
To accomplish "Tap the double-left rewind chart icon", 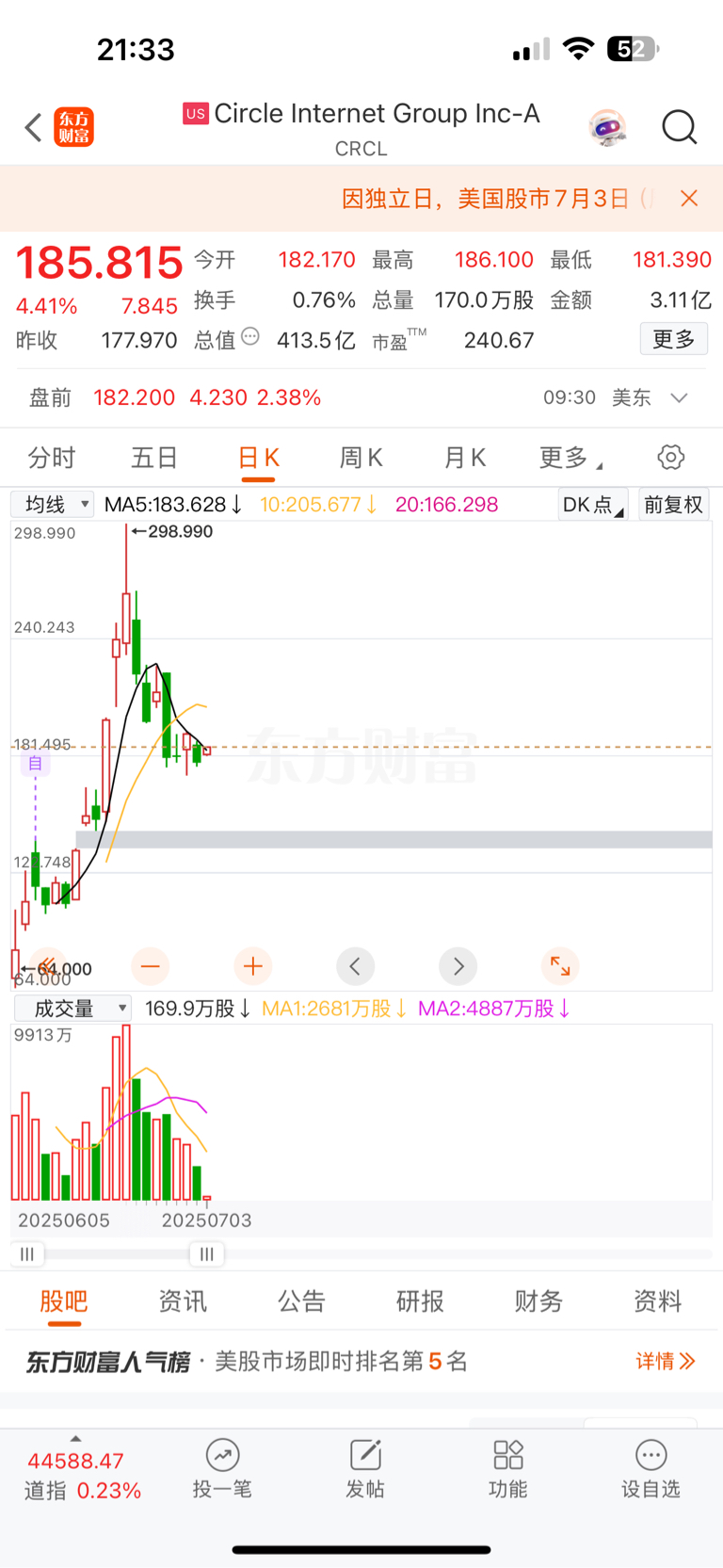I will (x=48, y=966).
